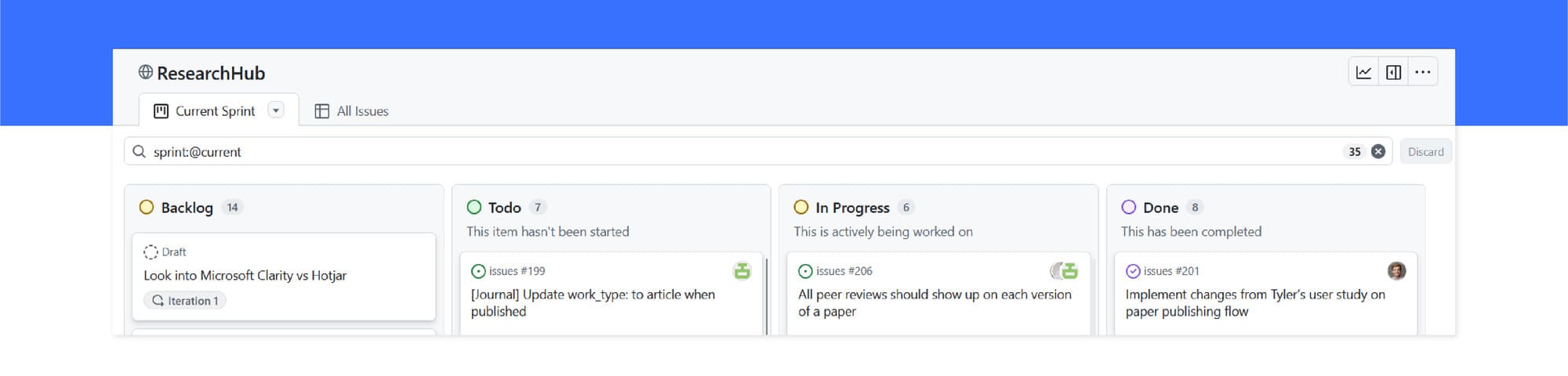
Task: Open the three-dot more options menu
Action: pyautogui.click(x=1422, y=72)
